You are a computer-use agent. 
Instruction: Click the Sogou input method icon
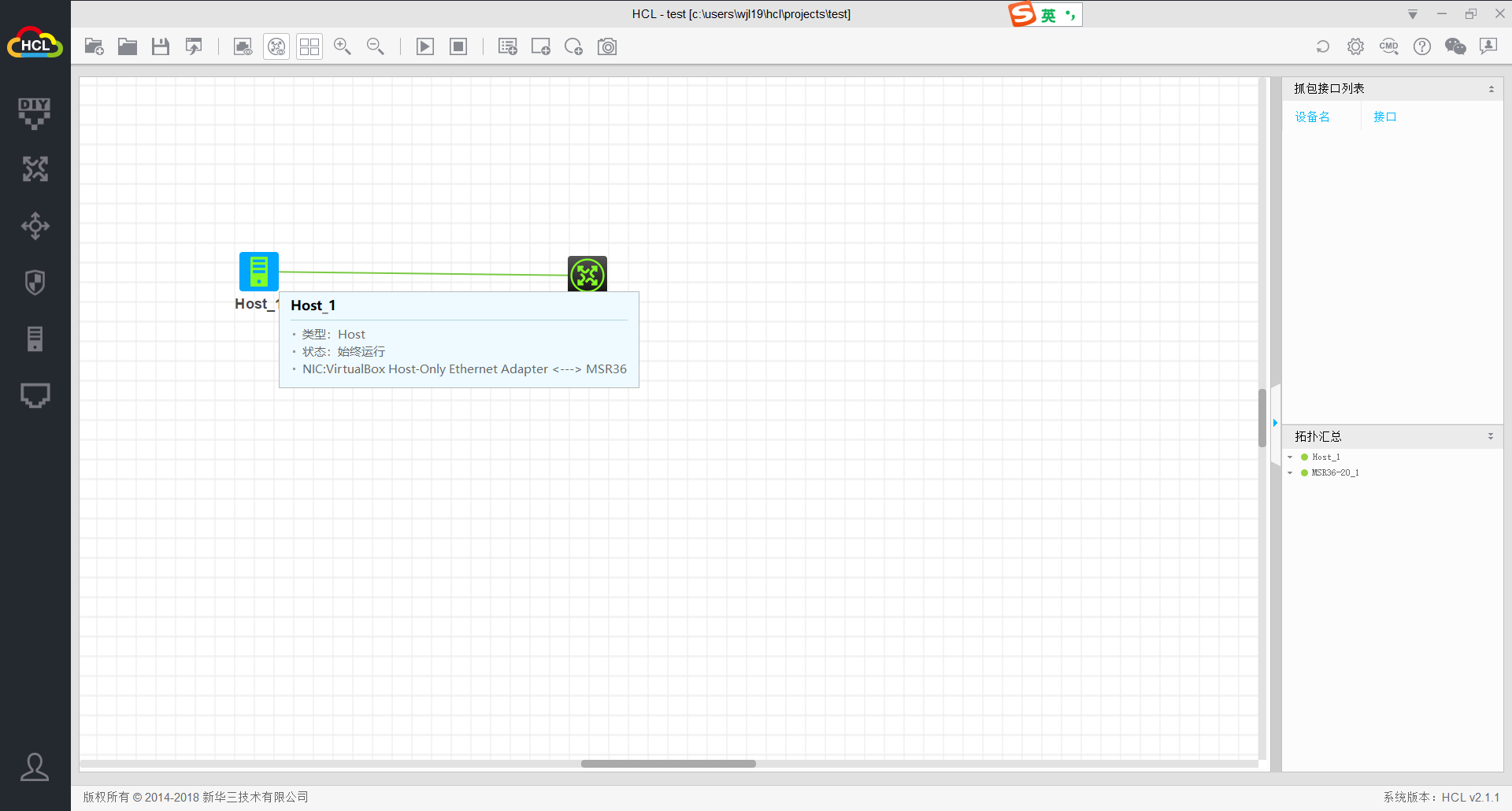coord(1022,14)
